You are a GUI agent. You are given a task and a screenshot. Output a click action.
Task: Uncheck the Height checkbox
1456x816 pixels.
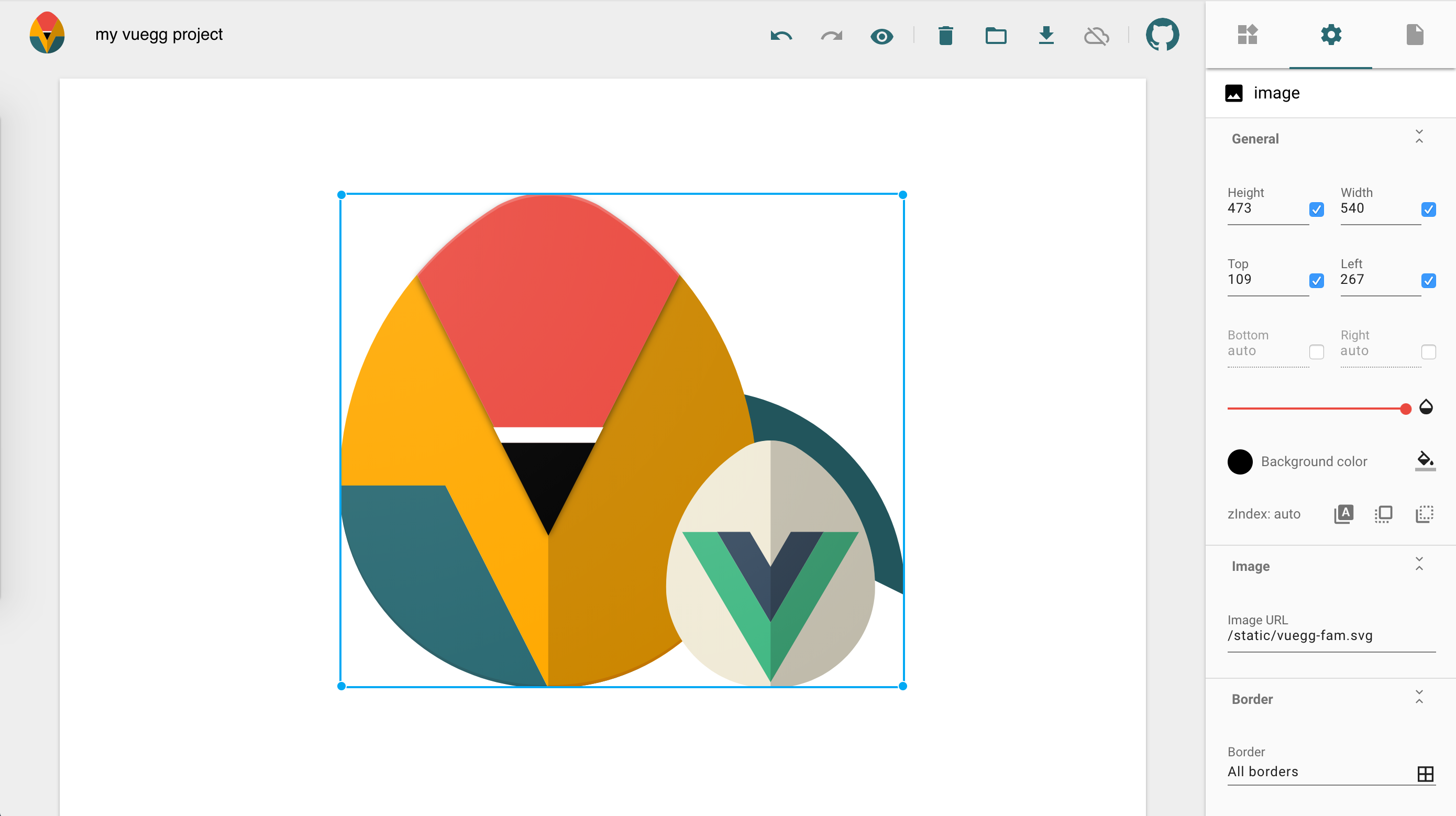click(1316, 209)
